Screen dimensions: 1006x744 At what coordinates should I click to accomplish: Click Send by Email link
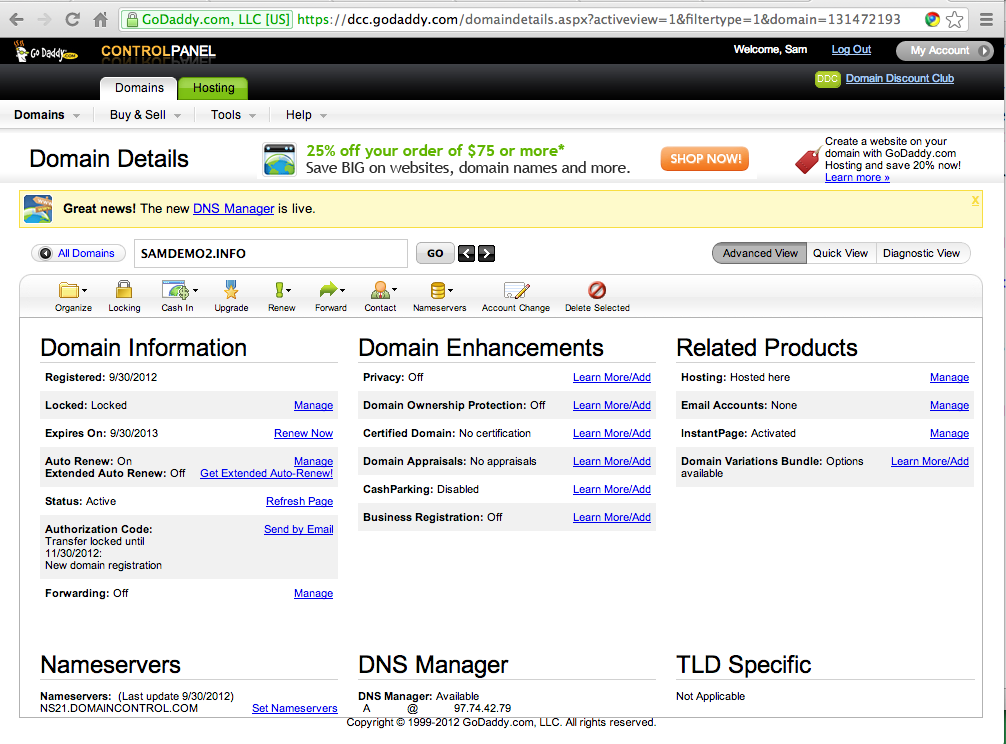click(298, 529)
